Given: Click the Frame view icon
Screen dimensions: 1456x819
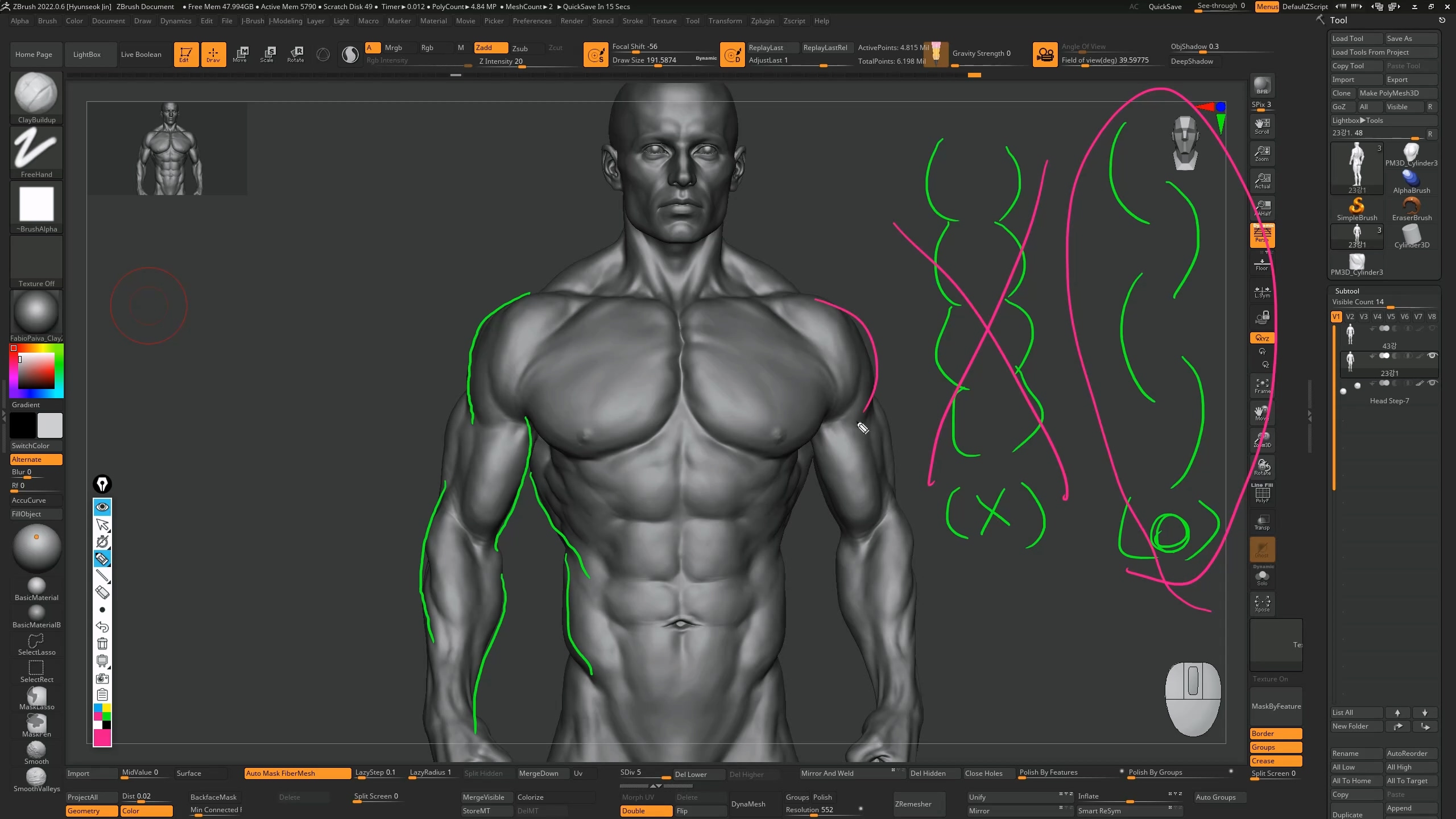Looking at the screenshot, I should (1262, 386).
